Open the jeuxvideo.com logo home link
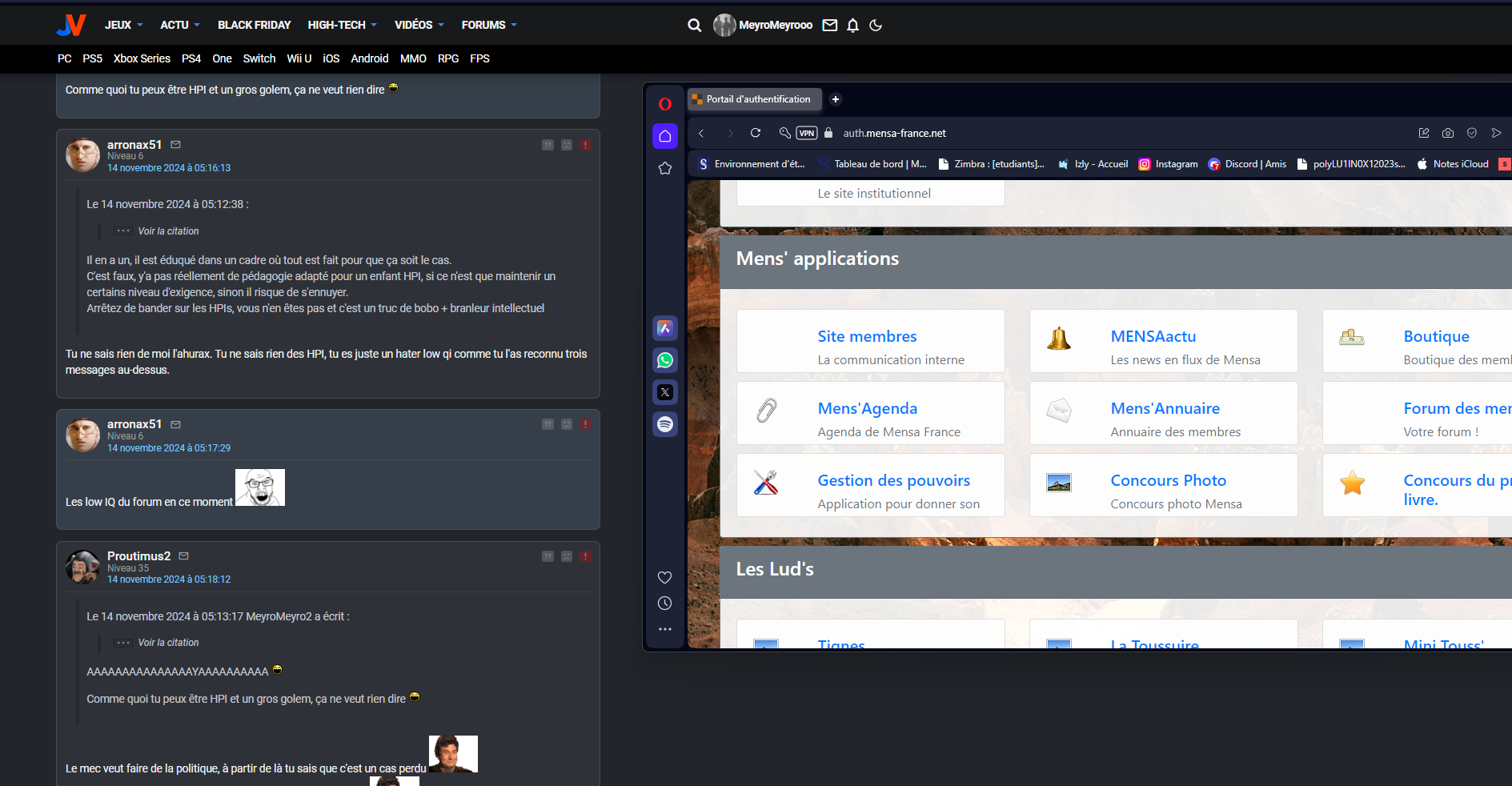Screen dimensions: 1512x786 71,25
